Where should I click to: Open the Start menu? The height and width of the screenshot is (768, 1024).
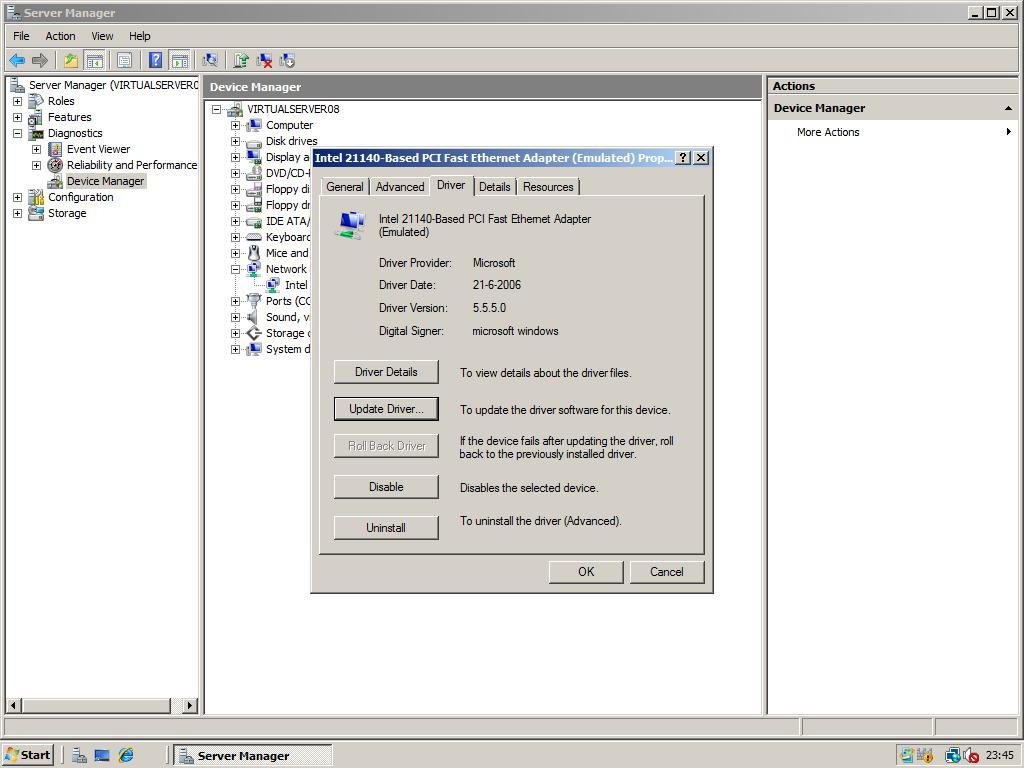(27, 756)
